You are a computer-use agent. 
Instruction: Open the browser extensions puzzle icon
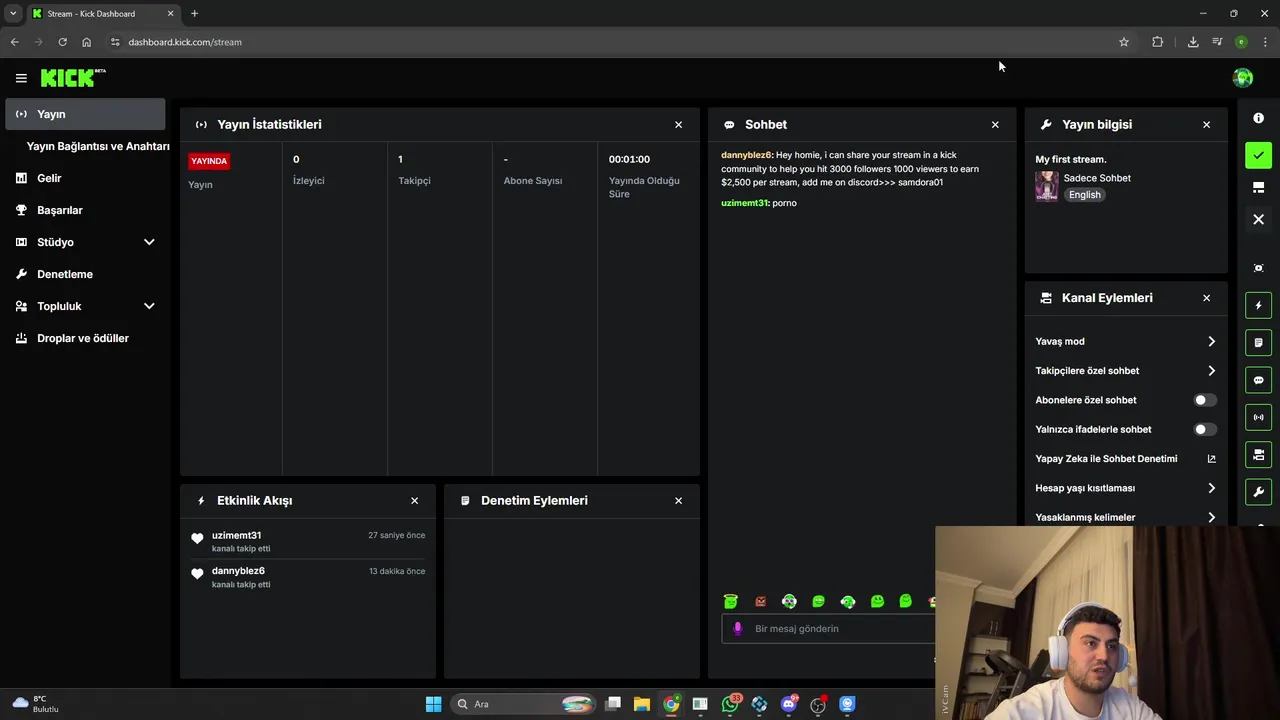click(x=1157, y=42)
